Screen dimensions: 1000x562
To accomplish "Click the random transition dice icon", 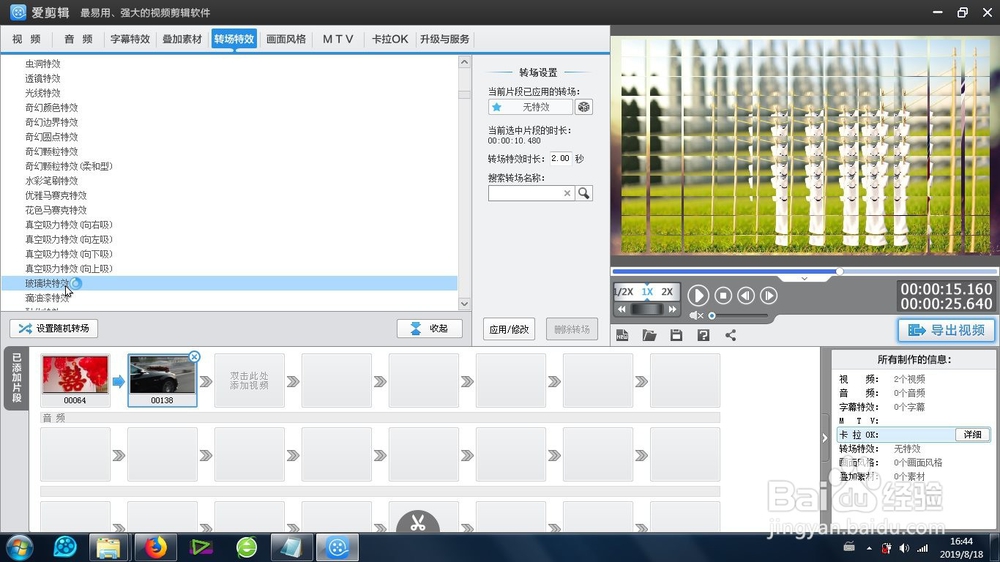I will point(584,107).
